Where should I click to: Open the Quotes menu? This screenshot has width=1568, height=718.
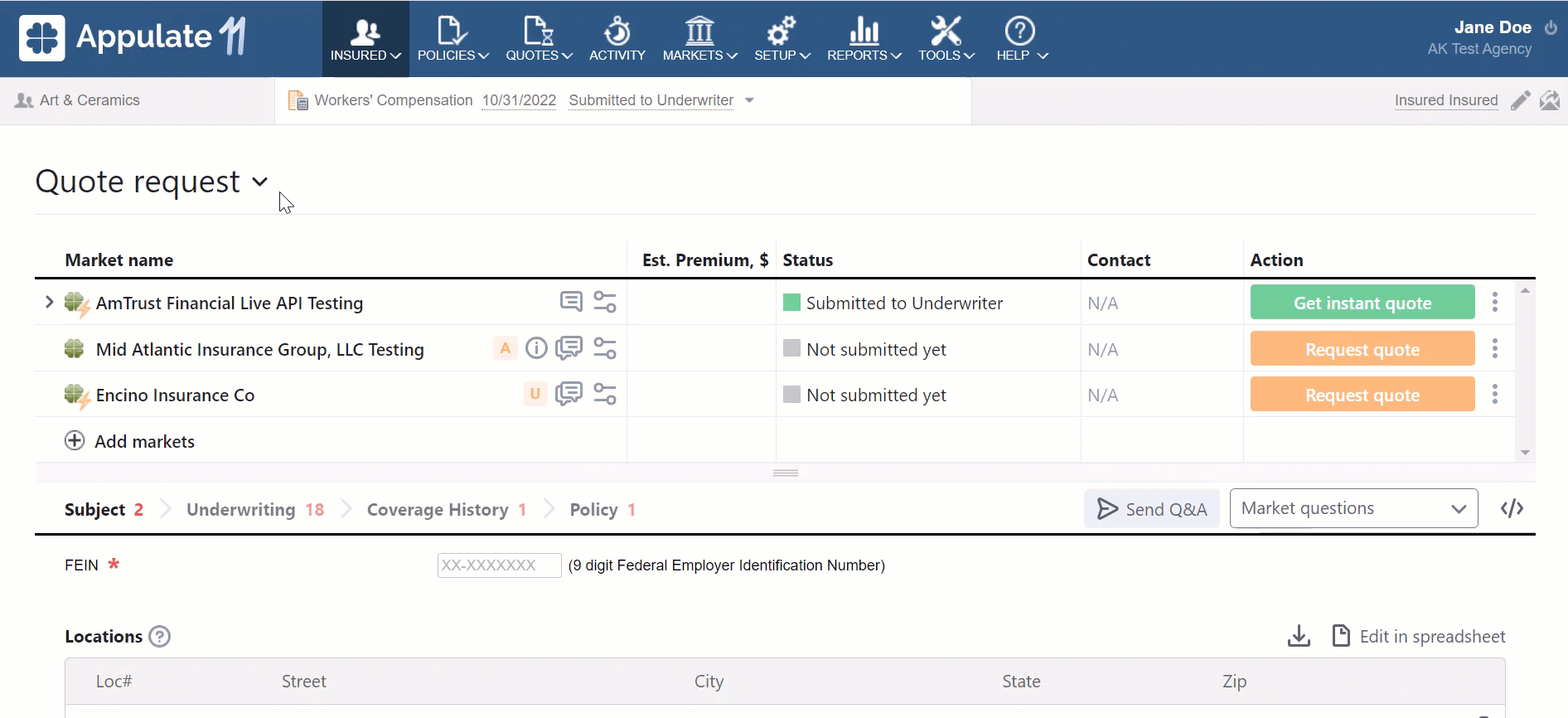pyautogui.click(x=539, y=39)
